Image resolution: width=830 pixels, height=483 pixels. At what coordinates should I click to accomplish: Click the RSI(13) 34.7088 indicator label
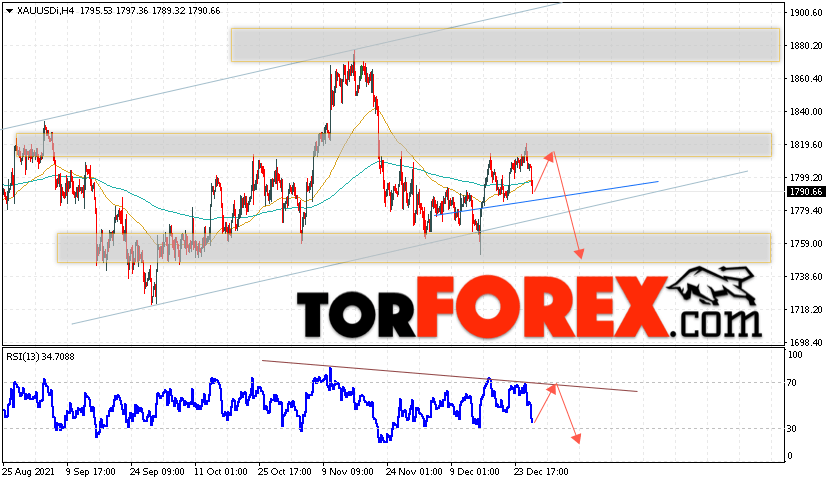tap(40, 357)
